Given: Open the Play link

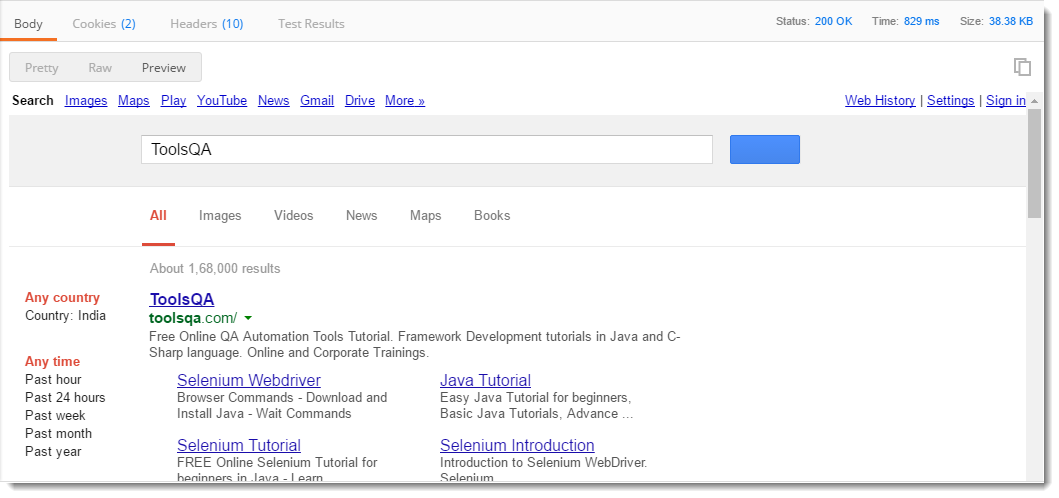Looking at the screenshot, I should click(x=174, y=101).
